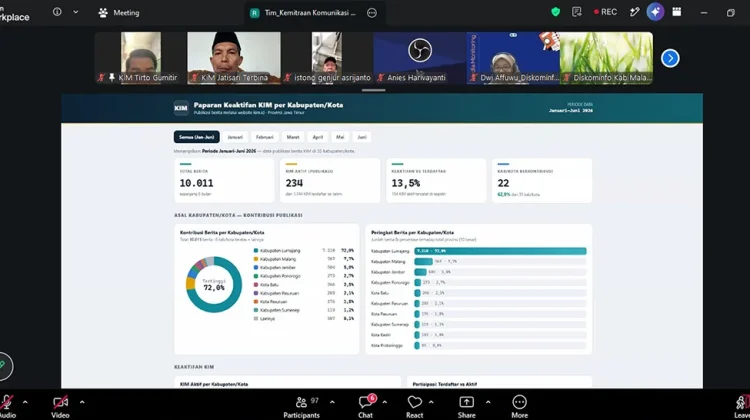Expand audio options arrow
The height and width of the screenshot is (420, 750).
[x=25, y=402]
